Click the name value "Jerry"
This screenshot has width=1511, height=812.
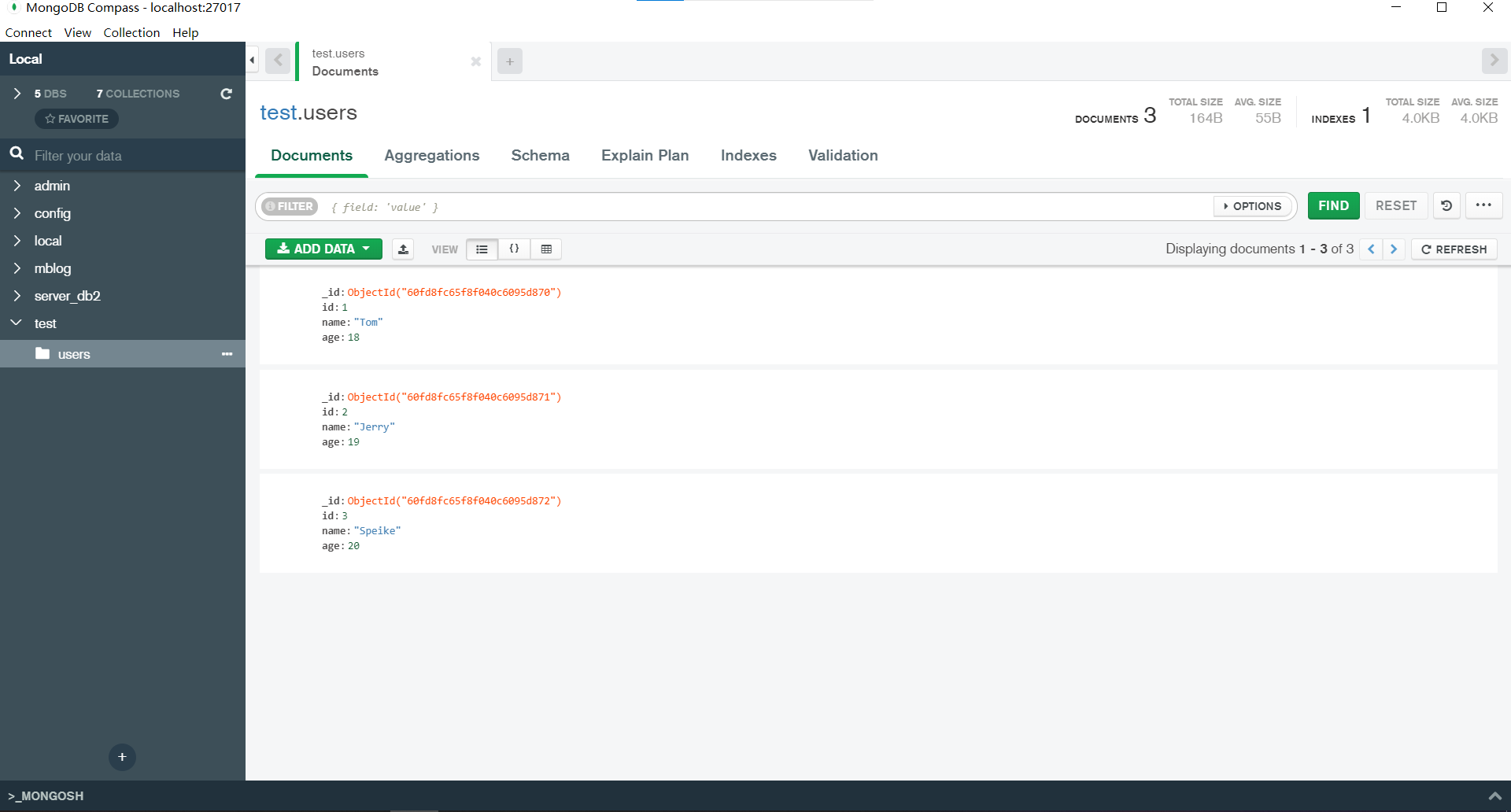[375, 427]
